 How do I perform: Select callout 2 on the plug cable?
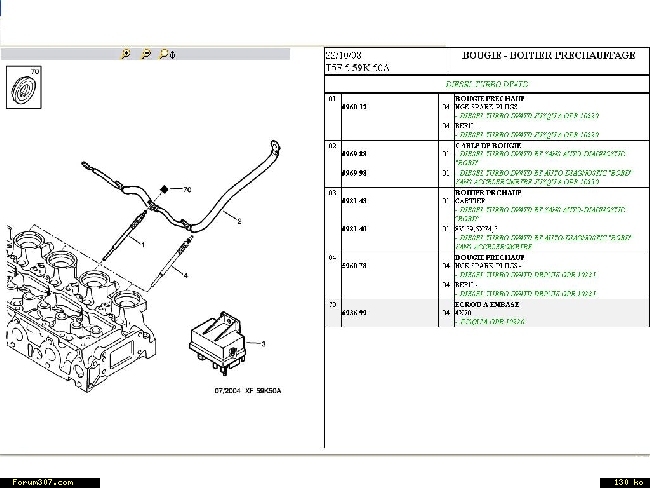tap(239, 221)
